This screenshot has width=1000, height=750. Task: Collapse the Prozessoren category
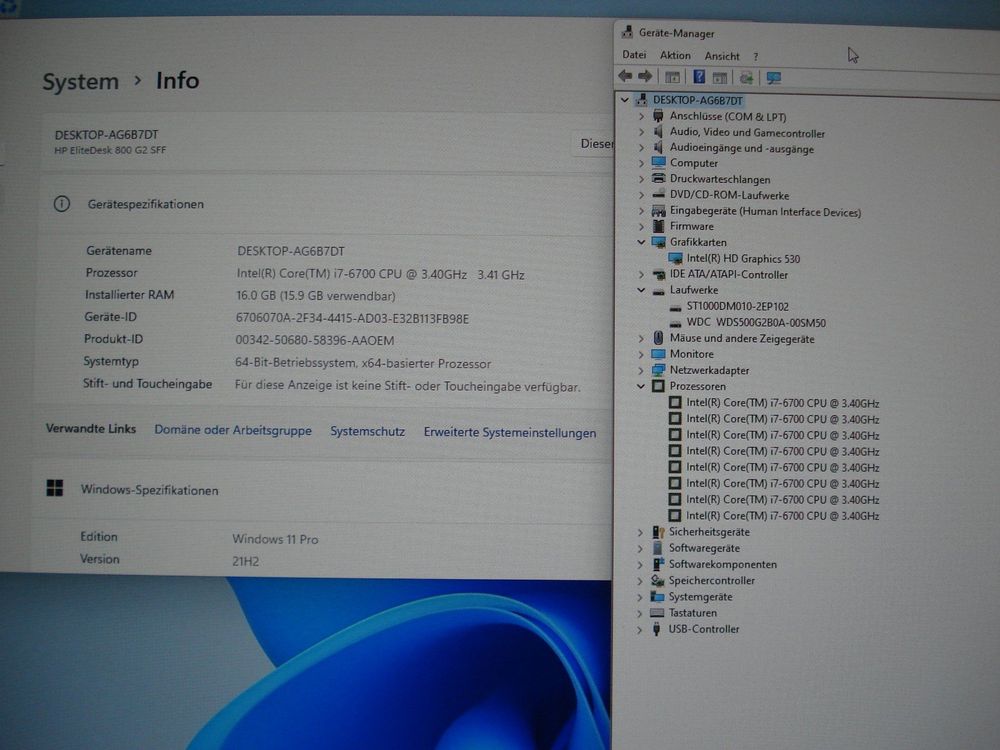641,386
